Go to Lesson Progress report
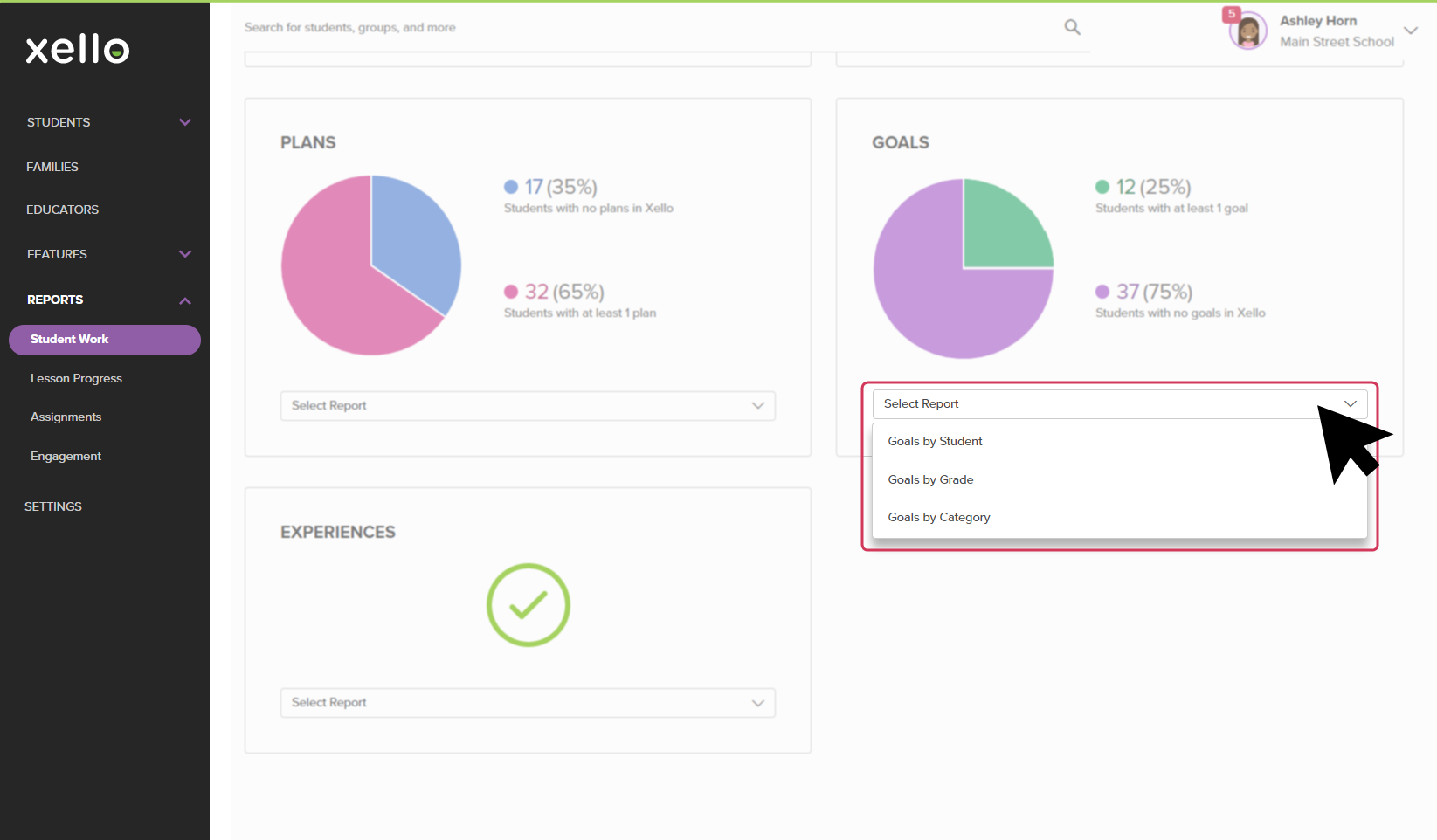The image size is (1437, 840). click(76, 379)
